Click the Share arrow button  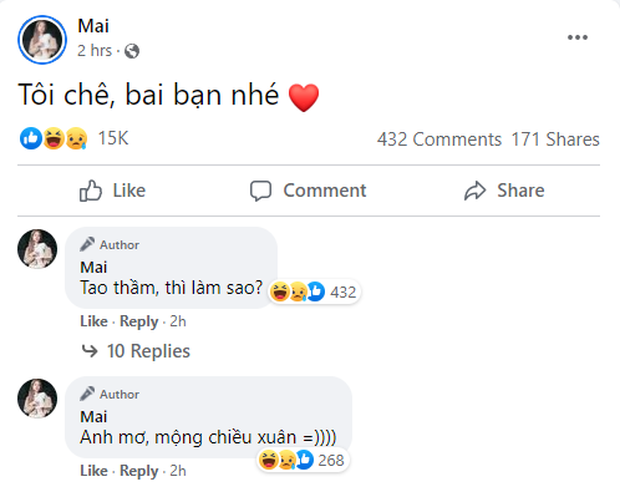[x=505, y=190]
